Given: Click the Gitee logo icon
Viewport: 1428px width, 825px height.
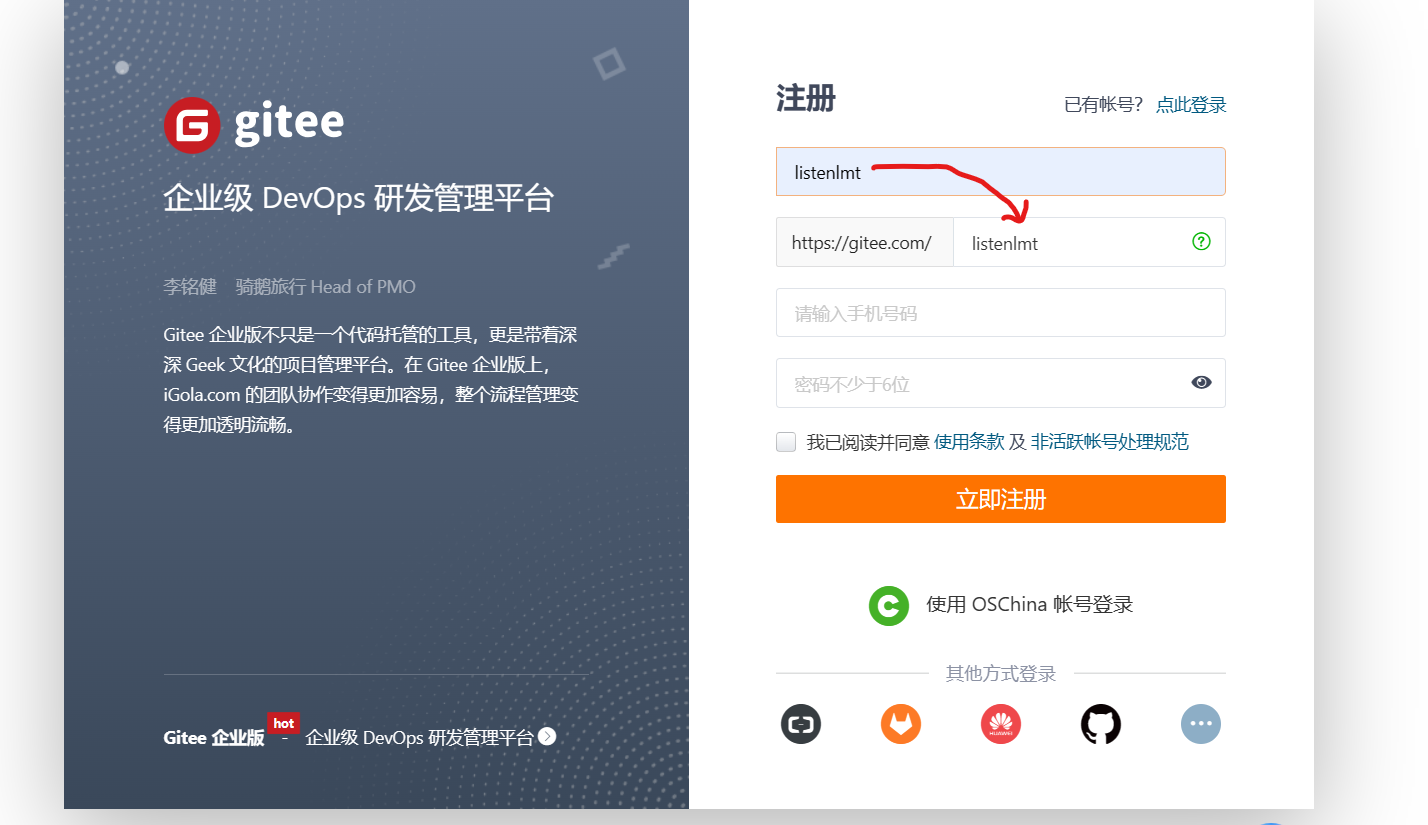Looking at the screenshot, I should pyautogui.click(x=192, y=125).
